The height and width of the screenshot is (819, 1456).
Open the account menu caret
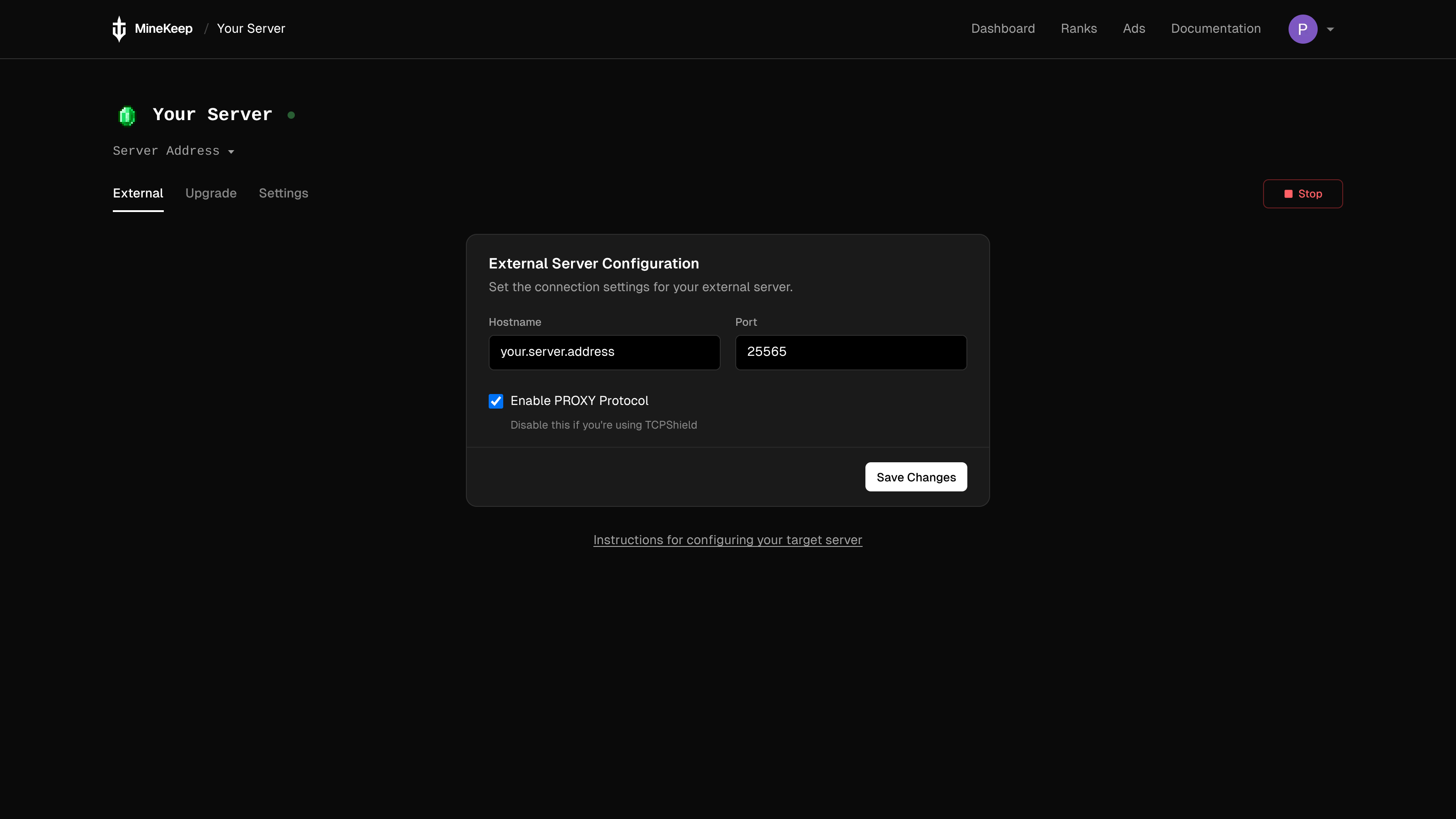coord(1330,30)
